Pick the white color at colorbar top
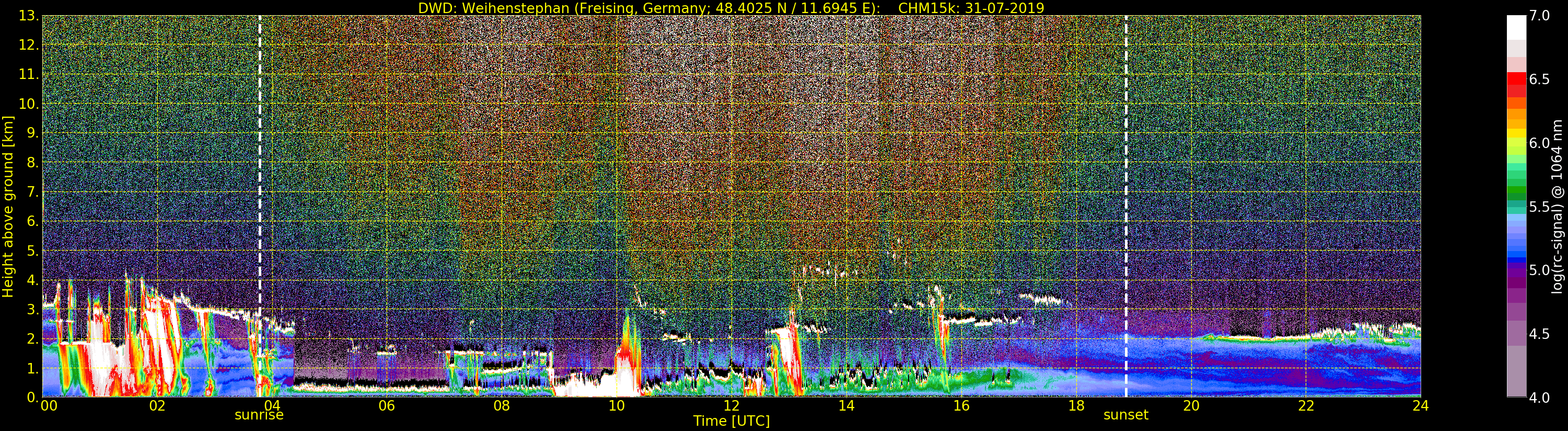This screenshot has width=1568, height=431. coord(1516,27)
